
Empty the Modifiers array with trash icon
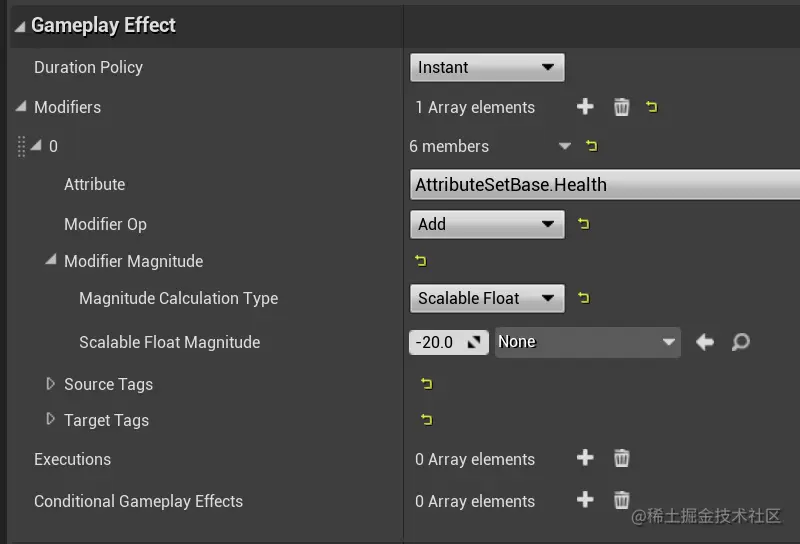pos(621,107)
